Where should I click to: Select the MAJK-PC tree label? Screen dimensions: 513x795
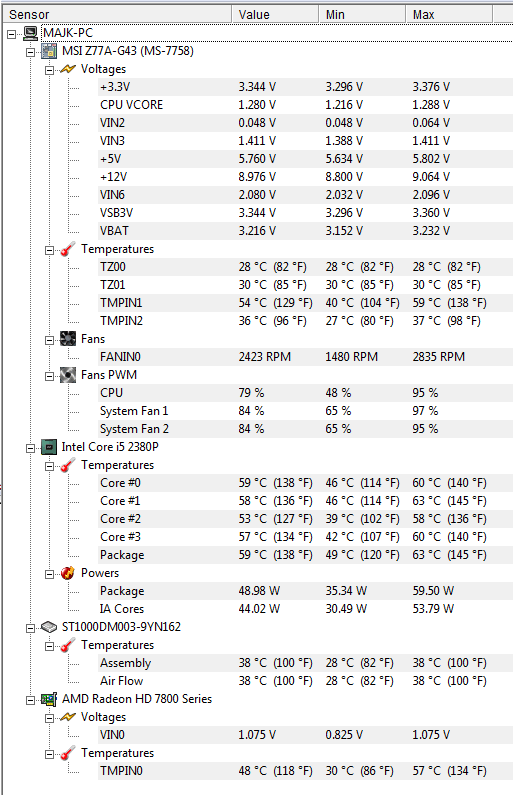pos(68,33)
